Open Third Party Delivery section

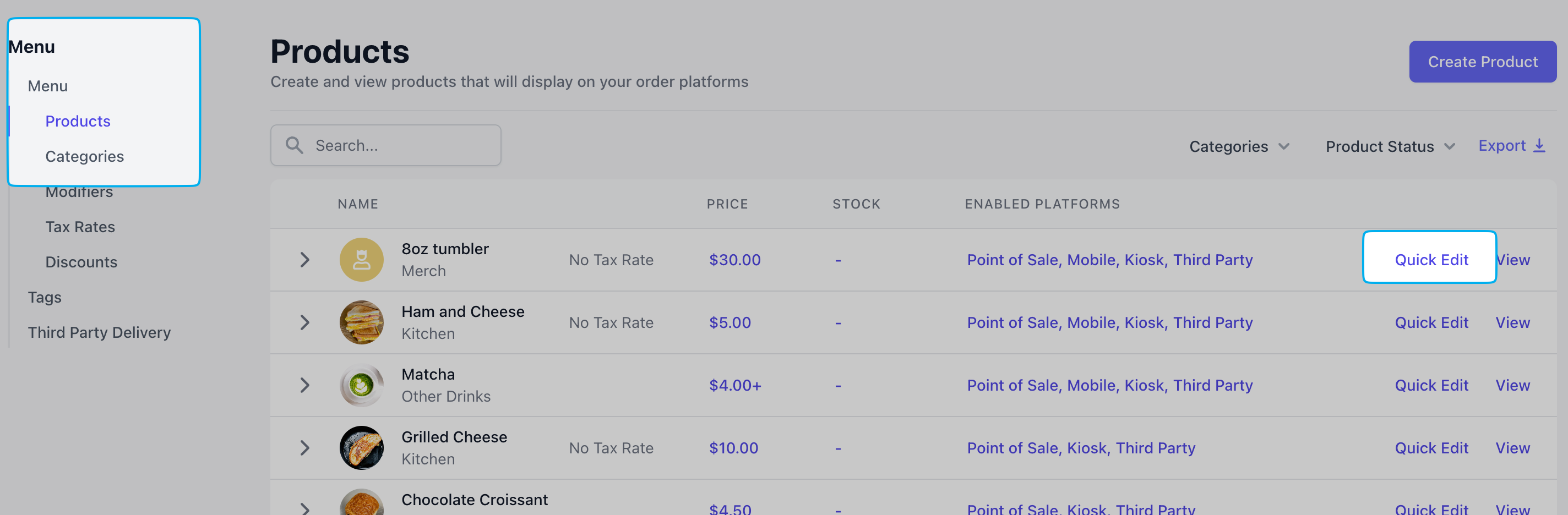pyautogui.click(x=99, y=332)
